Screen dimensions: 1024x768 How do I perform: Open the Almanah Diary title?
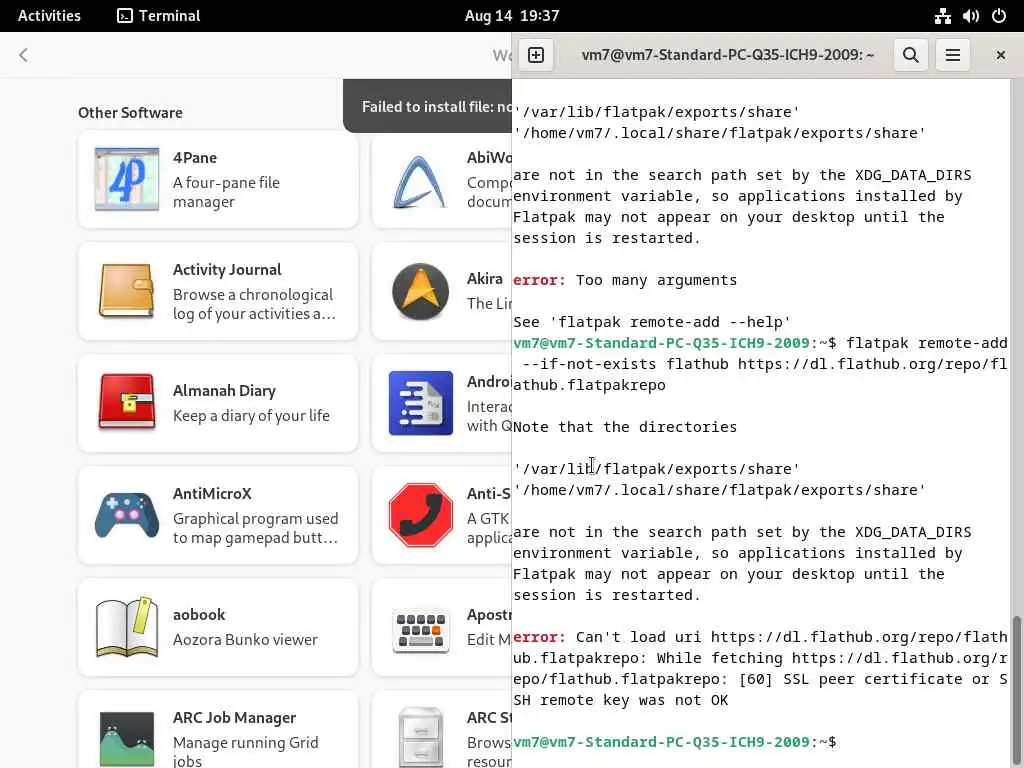[224, 391]
